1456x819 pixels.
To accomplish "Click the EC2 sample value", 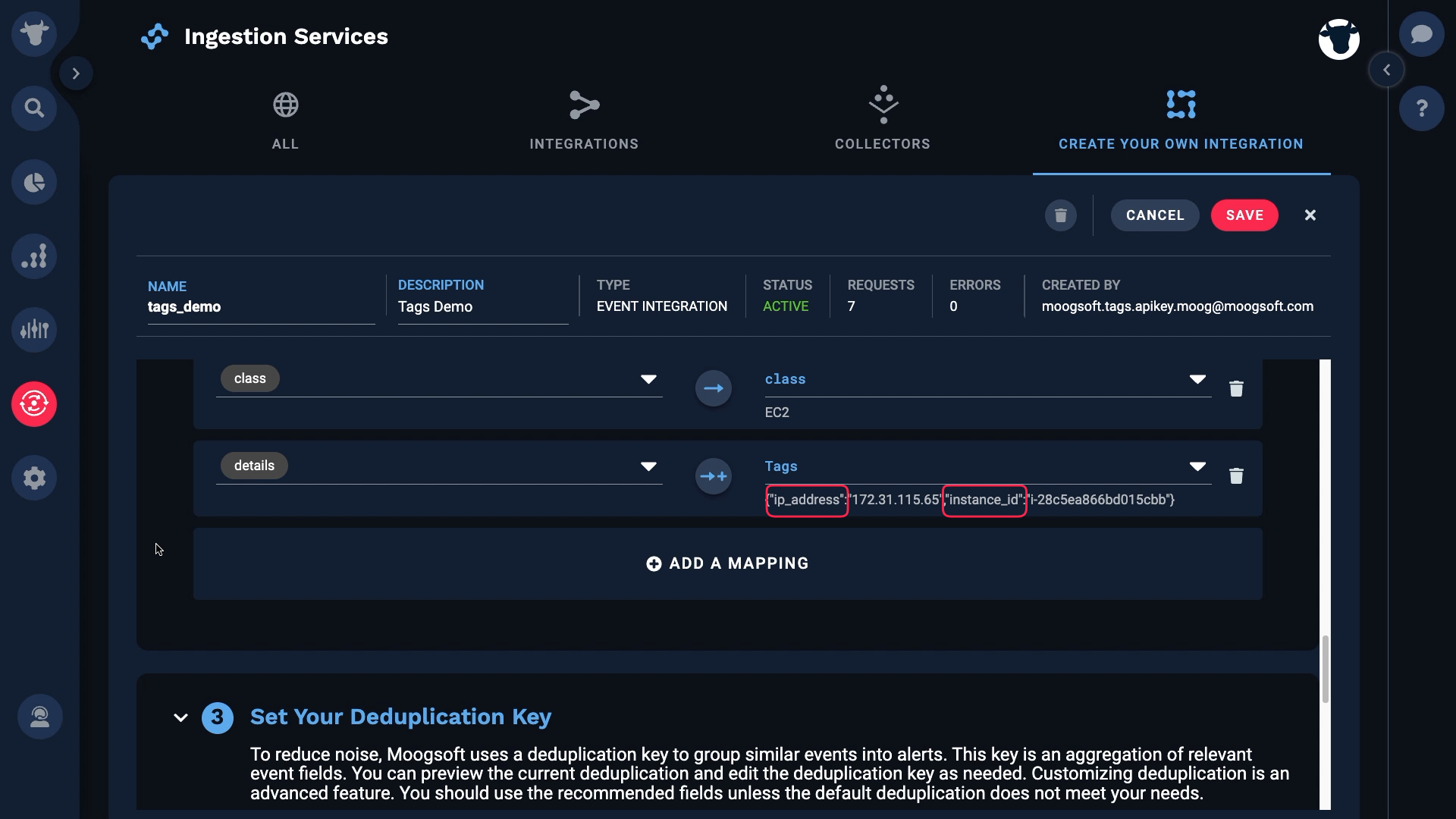I will click(777, 413).
